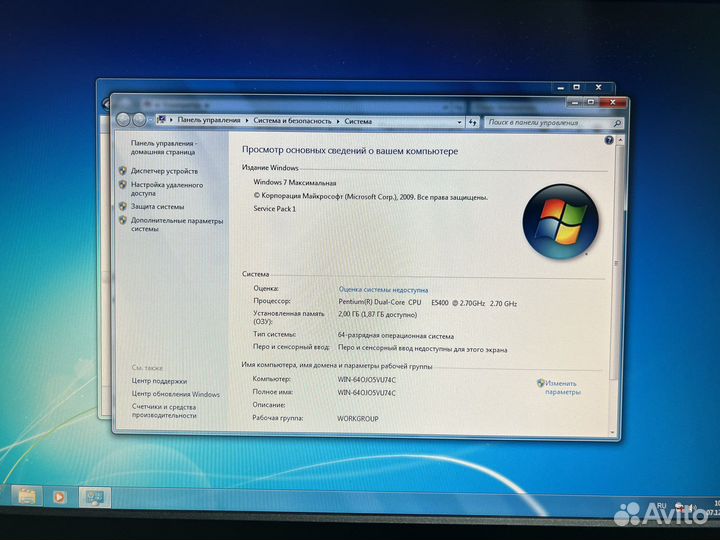Open the blue help question mark icon
This screenshot has height=540, width=720.
coord(609,140)
